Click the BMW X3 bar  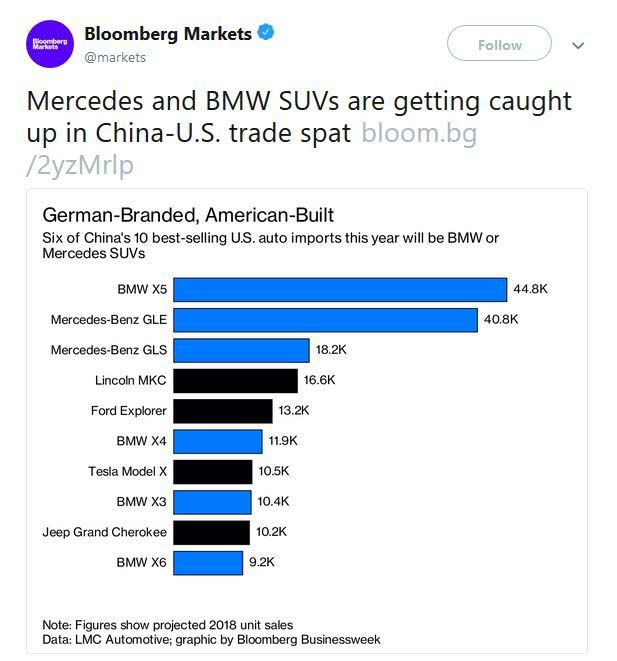pyautogui.click(x=212, y=501)
